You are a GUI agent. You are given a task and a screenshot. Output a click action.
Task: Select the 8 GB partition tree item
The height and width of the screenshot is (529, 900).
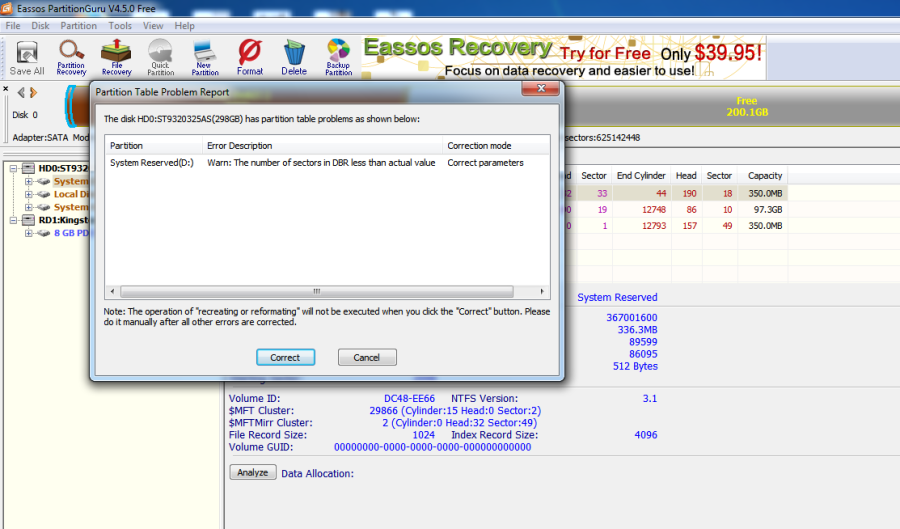pos(71,233)
